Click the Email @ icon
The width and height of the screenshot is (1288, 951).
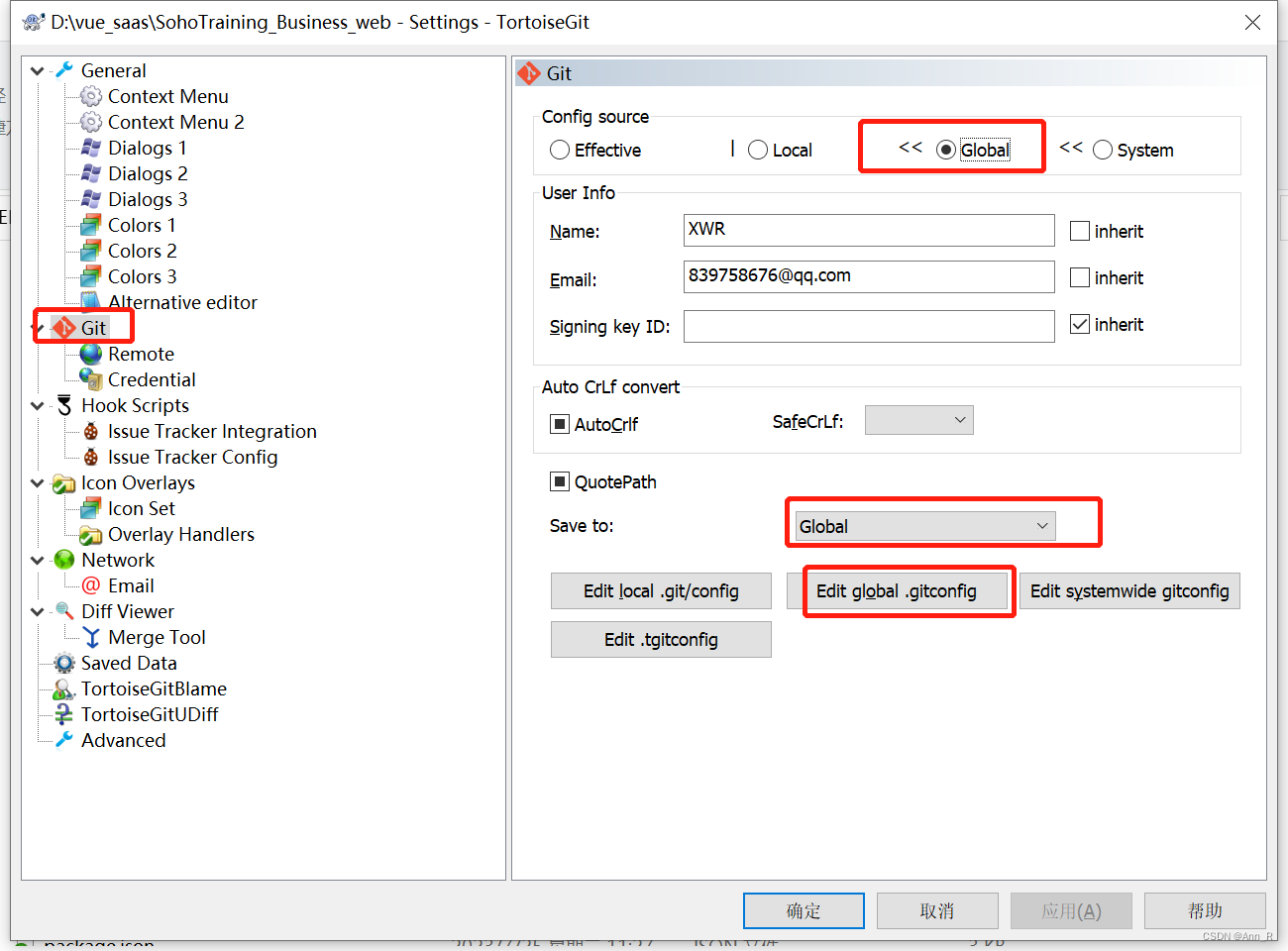[91, 585]
